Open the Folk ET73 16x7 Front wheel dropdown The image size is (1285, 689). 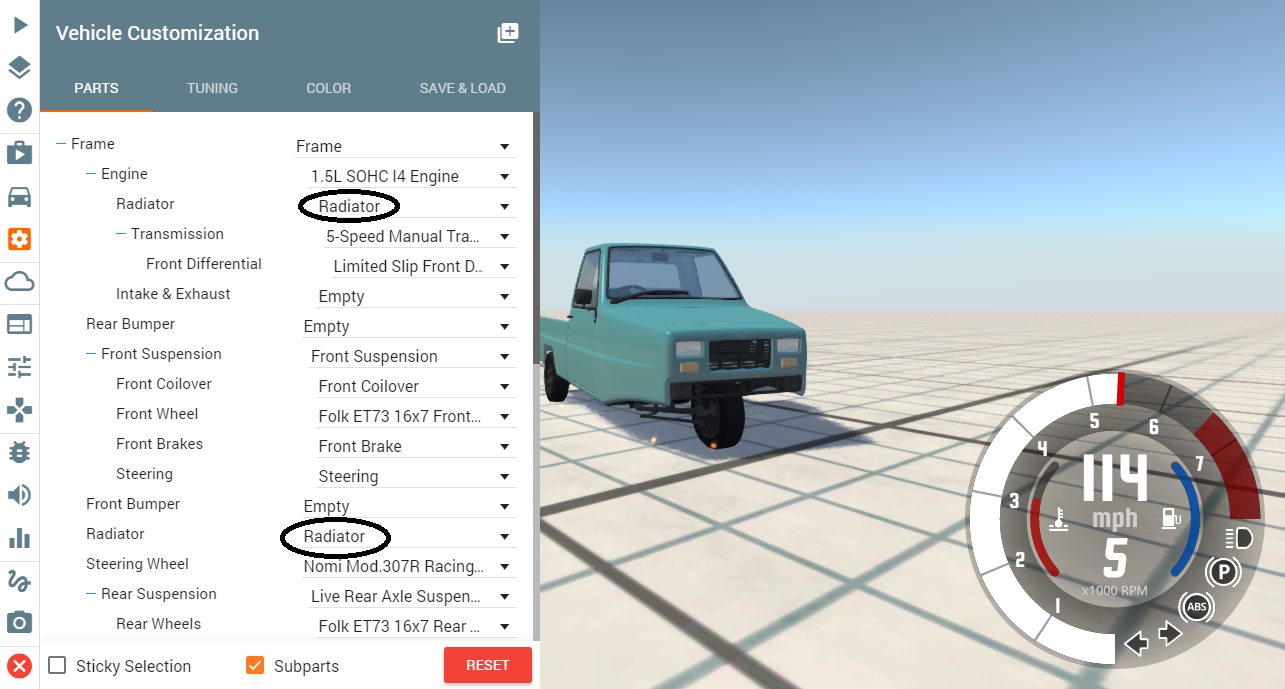tap(416, 416)
